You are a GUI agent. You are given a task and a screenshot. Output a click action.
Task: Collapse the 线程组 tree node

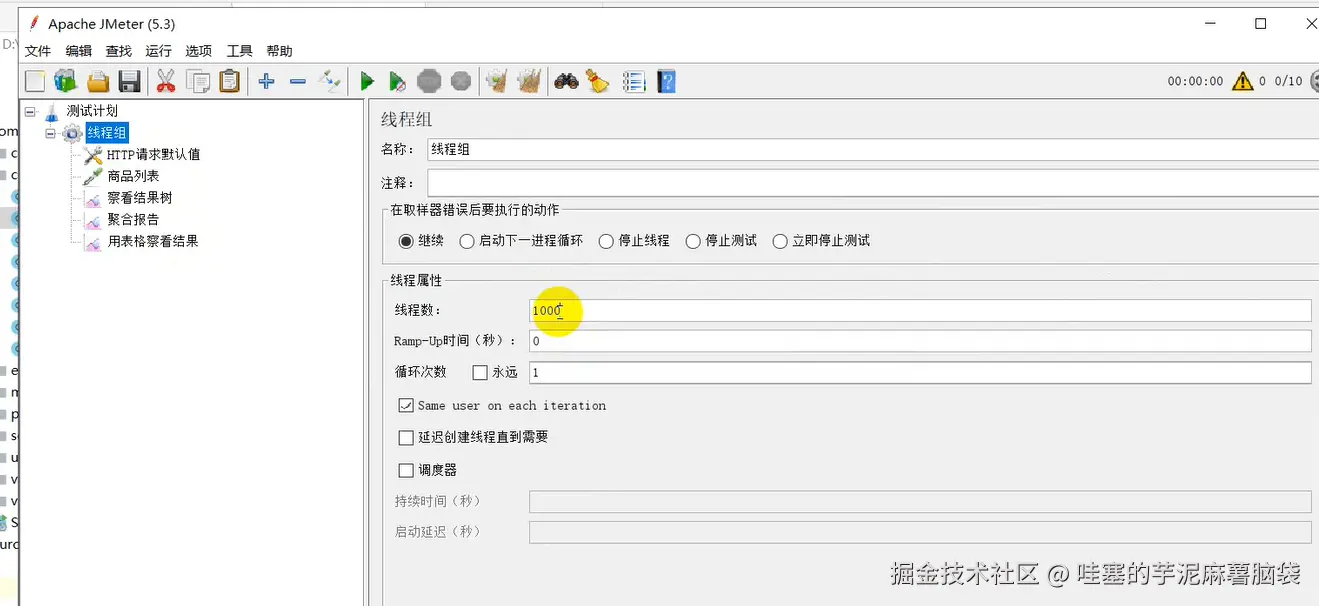(x=51, y=133)
